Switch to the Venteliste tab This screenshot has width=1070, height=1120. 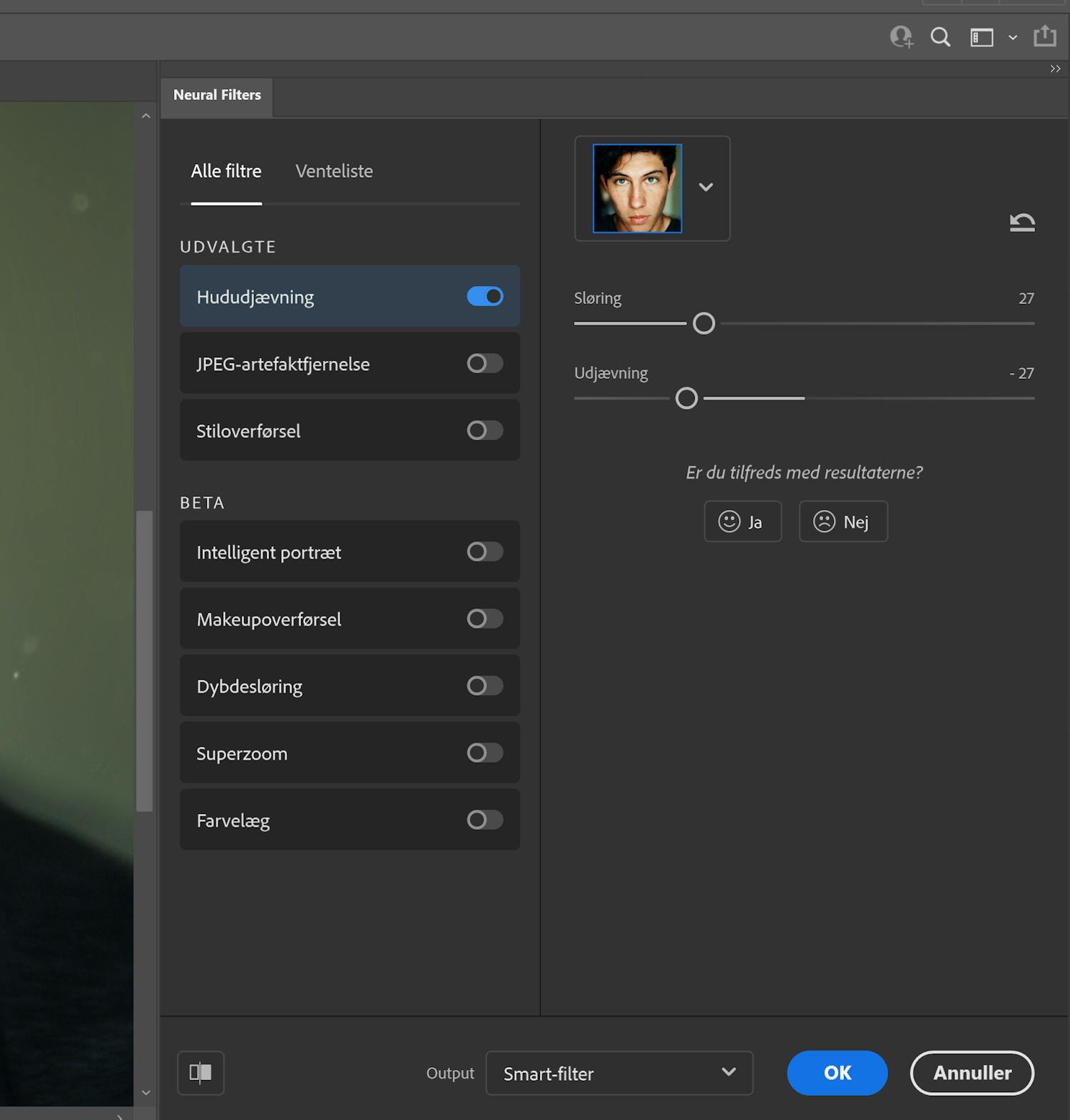(334, 171)
